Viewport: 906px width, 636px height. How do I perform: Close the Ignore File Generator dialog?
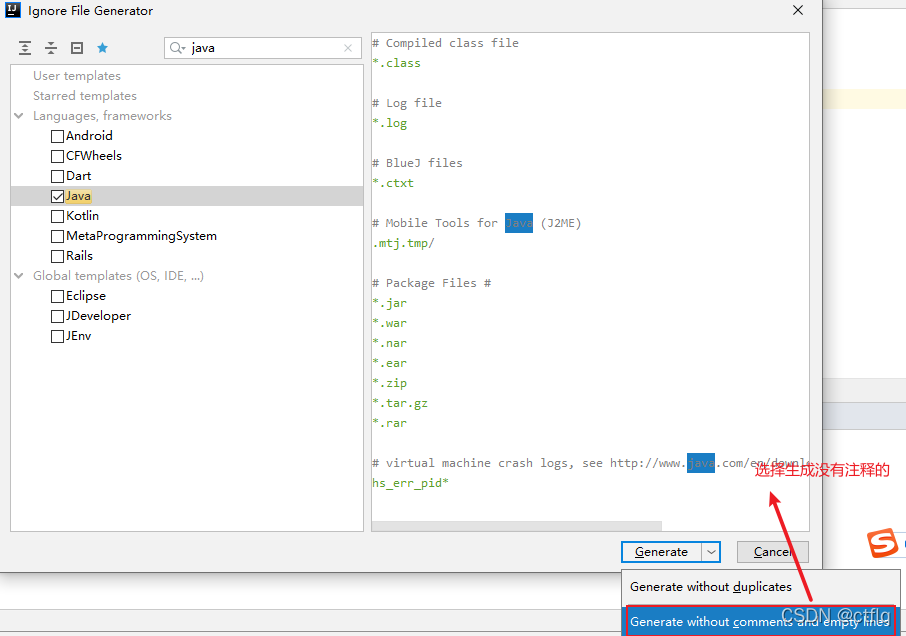pos(798,10)
